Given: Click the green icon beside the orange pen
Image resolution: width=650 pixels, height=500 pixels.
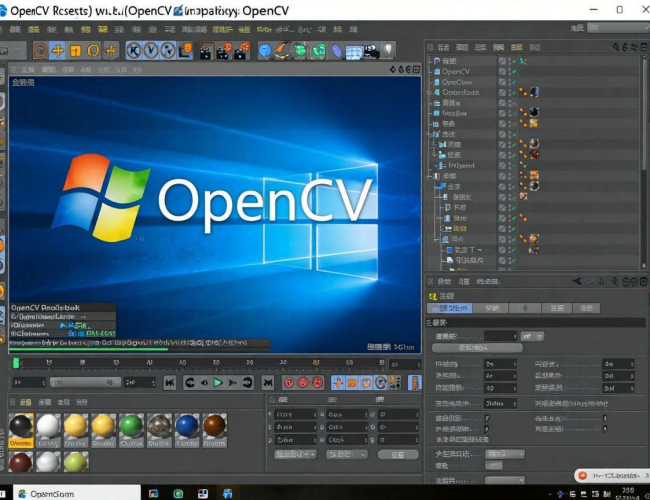Looking at the screenshot, I should coord(301,51).
